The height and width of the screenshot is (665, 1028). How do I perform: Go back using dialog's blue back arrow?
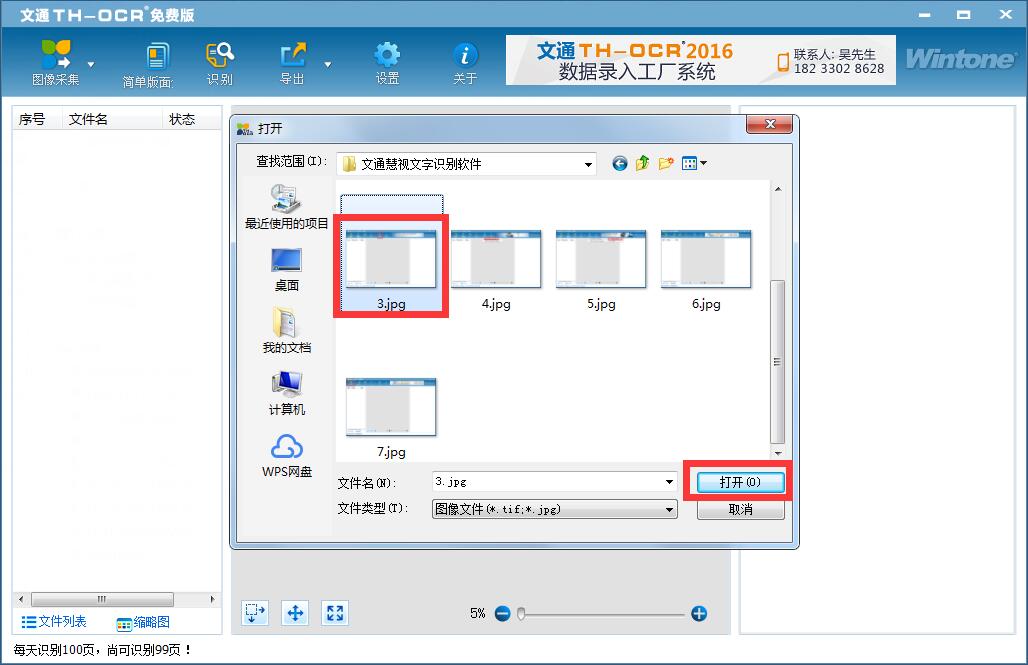pyautogui.click(x=620, y=163)
